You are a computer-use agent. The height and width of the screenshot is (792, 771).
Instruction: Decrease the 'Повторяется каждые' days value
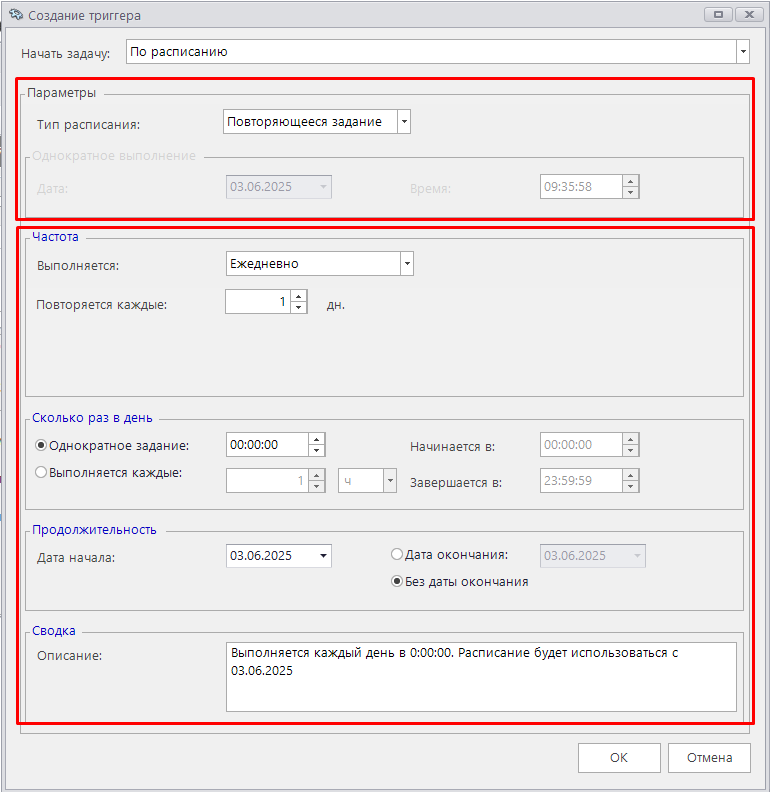tap(298, 307)
